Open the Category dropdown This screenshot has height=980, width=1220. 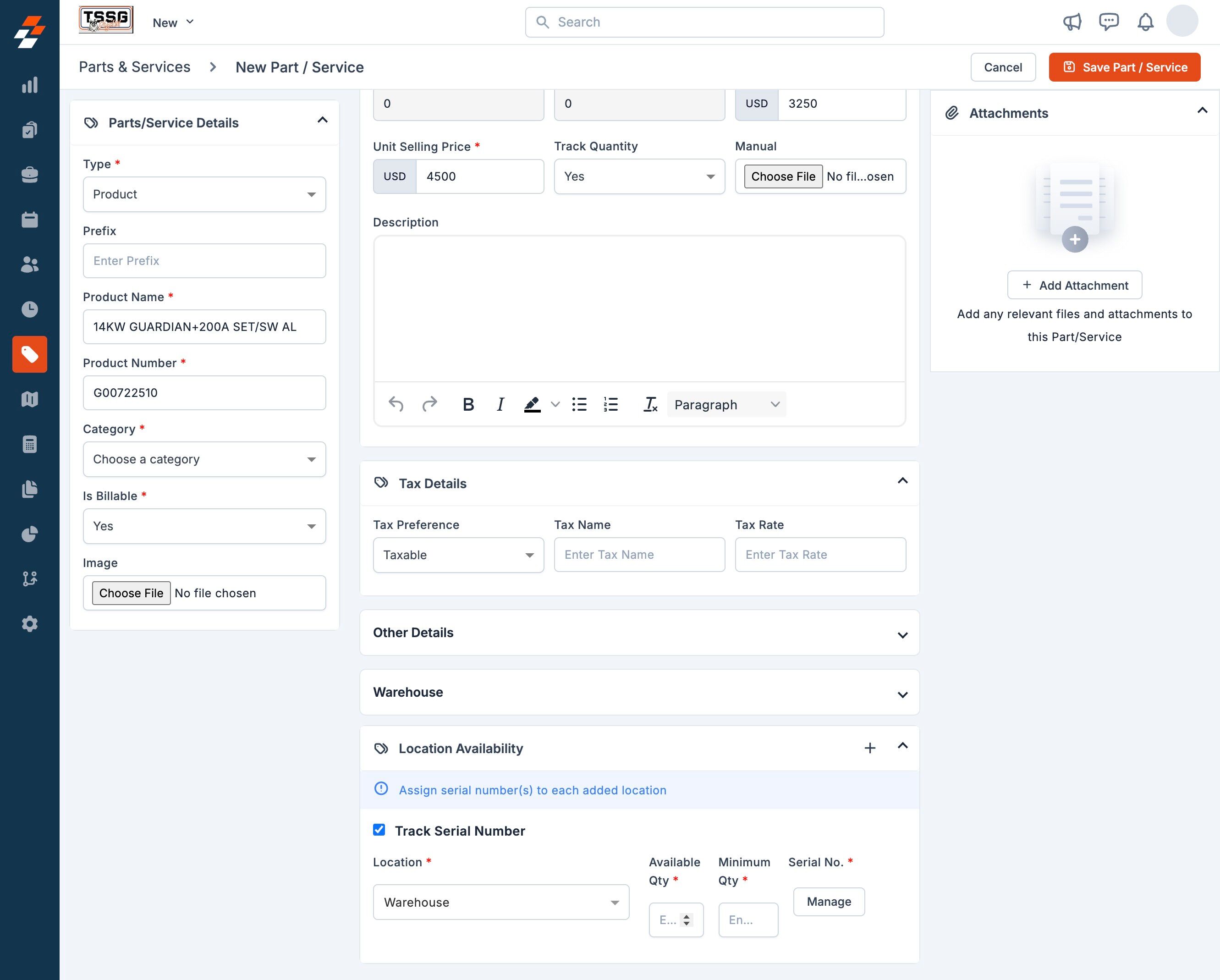(x=204, y=459)
